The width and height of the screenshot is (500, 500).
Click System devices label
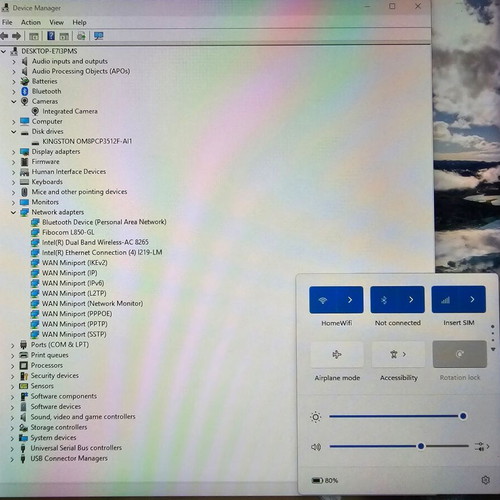pyautogui.click(x=53, y=438)
